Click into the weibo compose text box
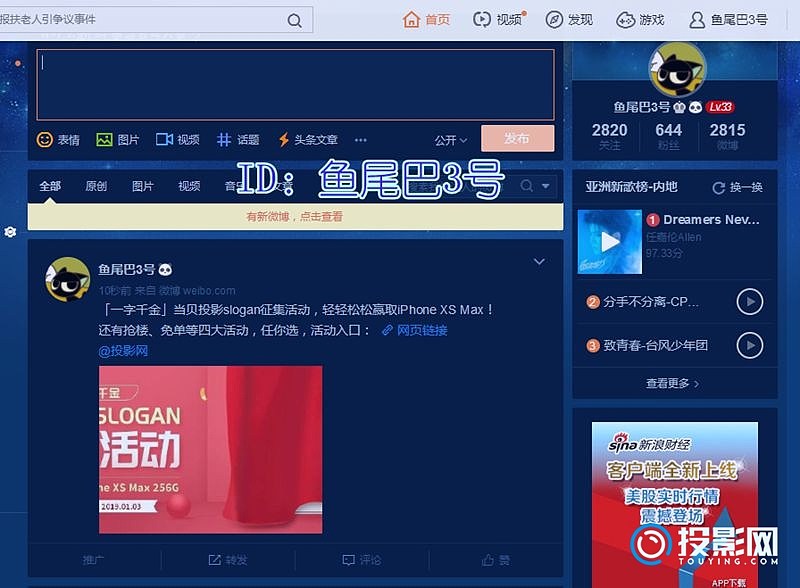This screenshot has width=800, height=588. 295,85
